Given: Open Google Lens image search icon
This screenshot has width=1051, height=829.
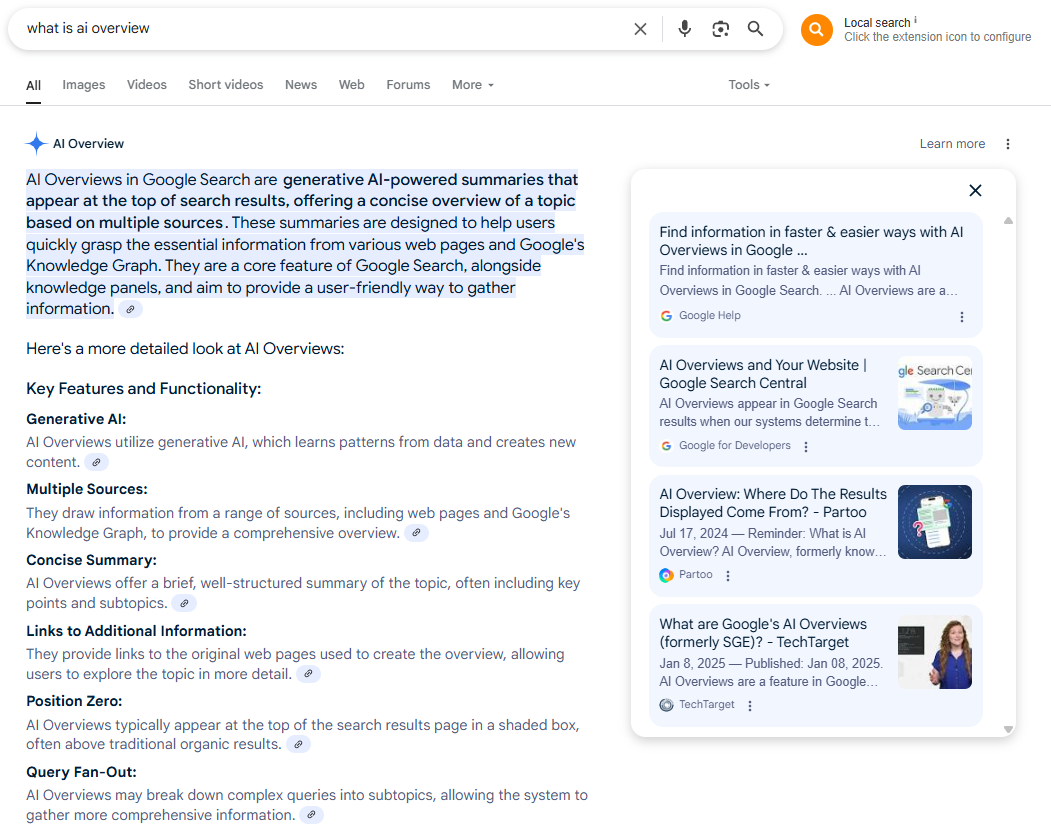Looking at the screenshot, I should point(721,29).
